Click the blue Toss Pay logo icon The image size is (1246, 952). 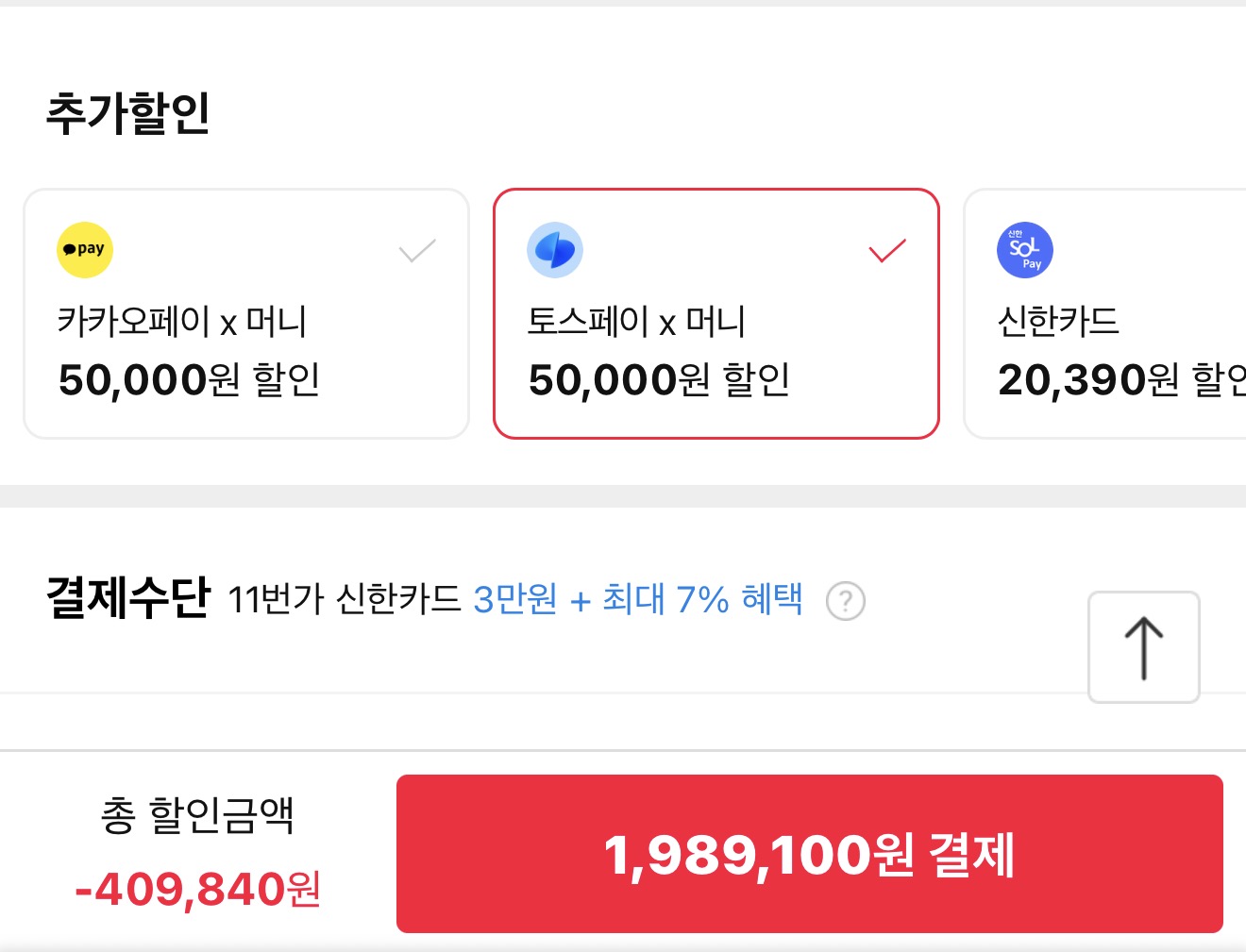pyautogui.click(x=555, y=250)
